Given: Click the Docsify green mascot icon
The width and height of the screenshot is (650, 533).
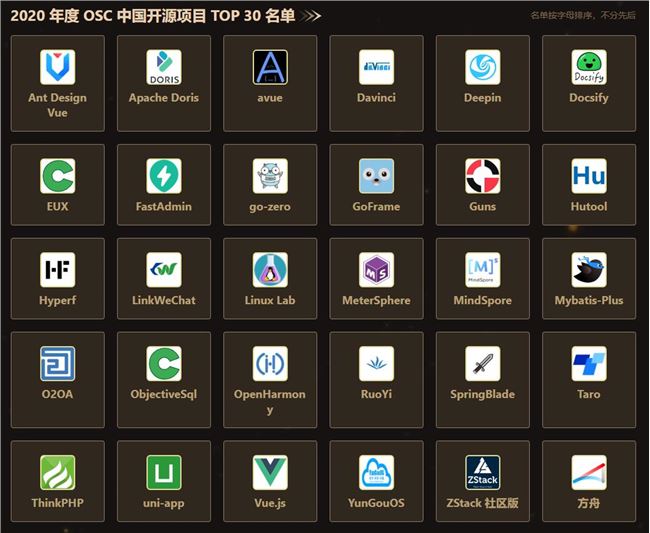Looking at the screenshot, I should (589, 67).
